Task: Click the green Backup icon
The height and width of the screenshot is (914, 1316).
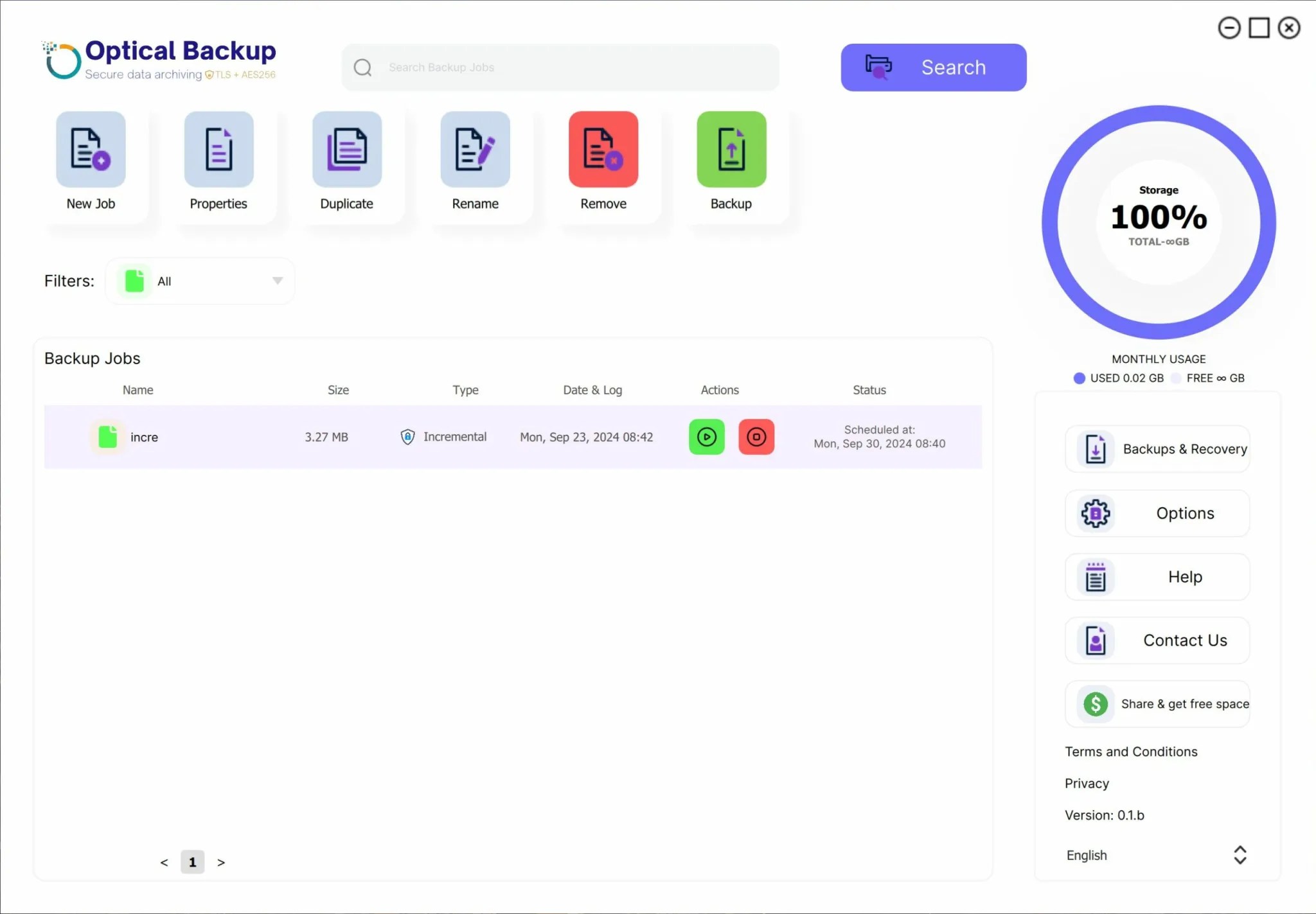Action: click(x=731, y=150)
